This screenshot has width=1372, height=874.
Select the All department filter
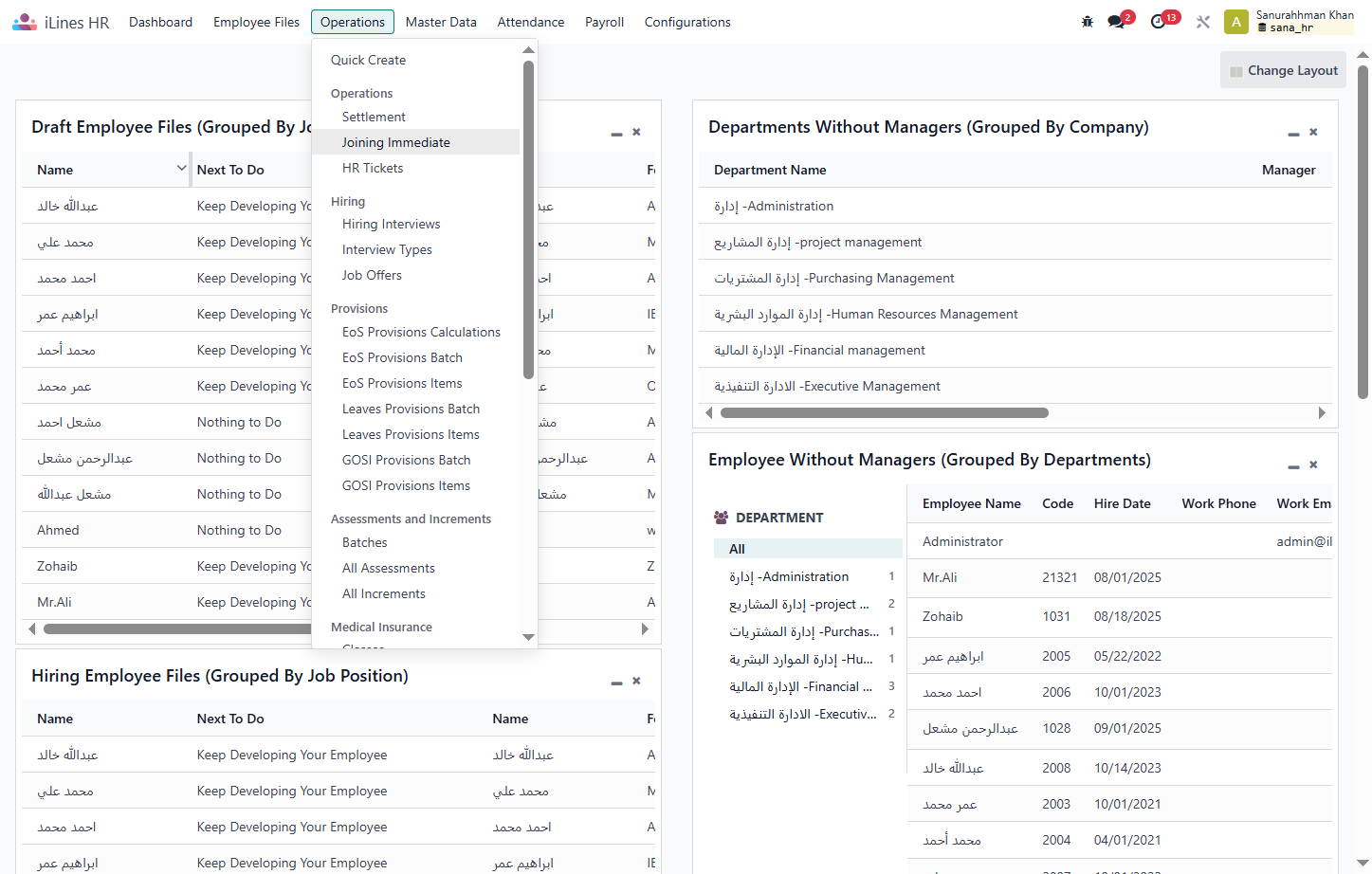coord(808,549)
